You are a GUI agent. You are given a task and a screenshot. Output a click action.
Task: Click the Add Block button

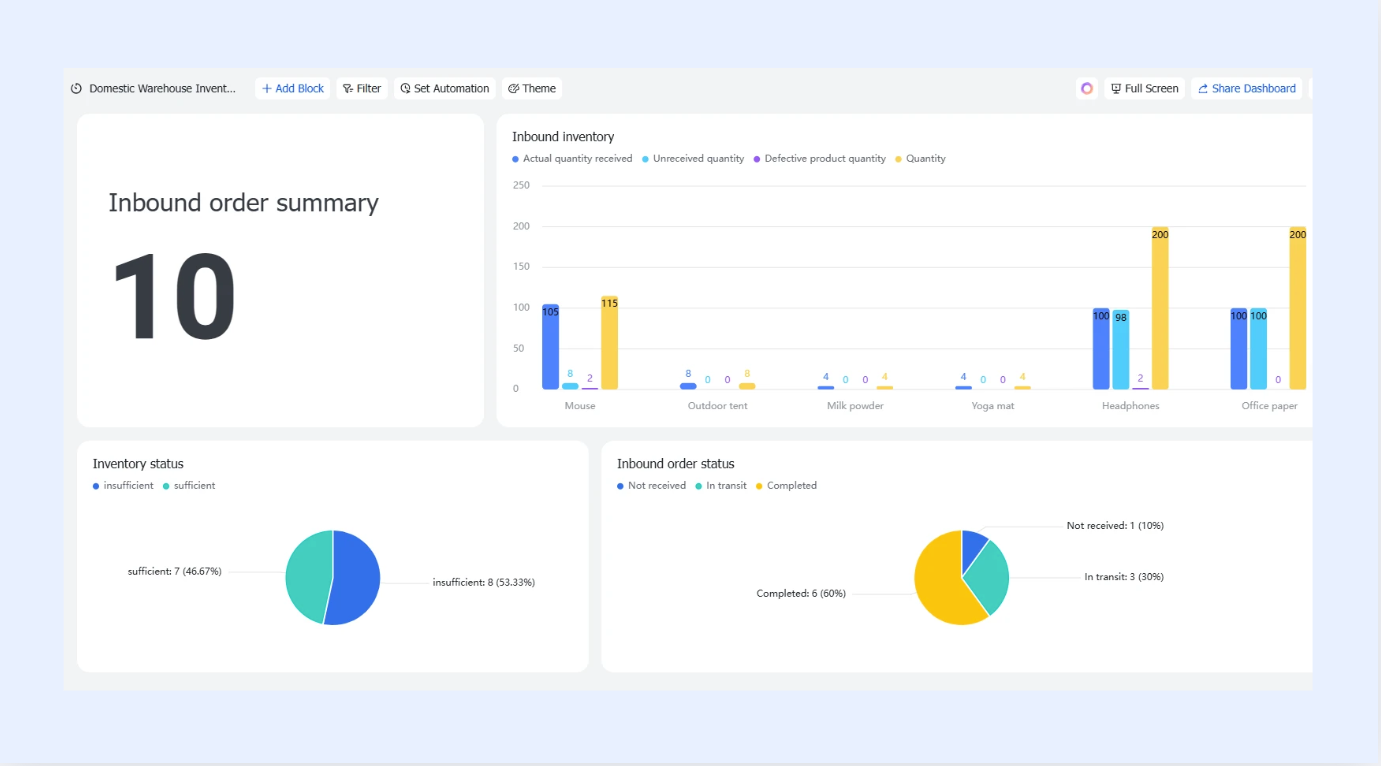point(293,89)
